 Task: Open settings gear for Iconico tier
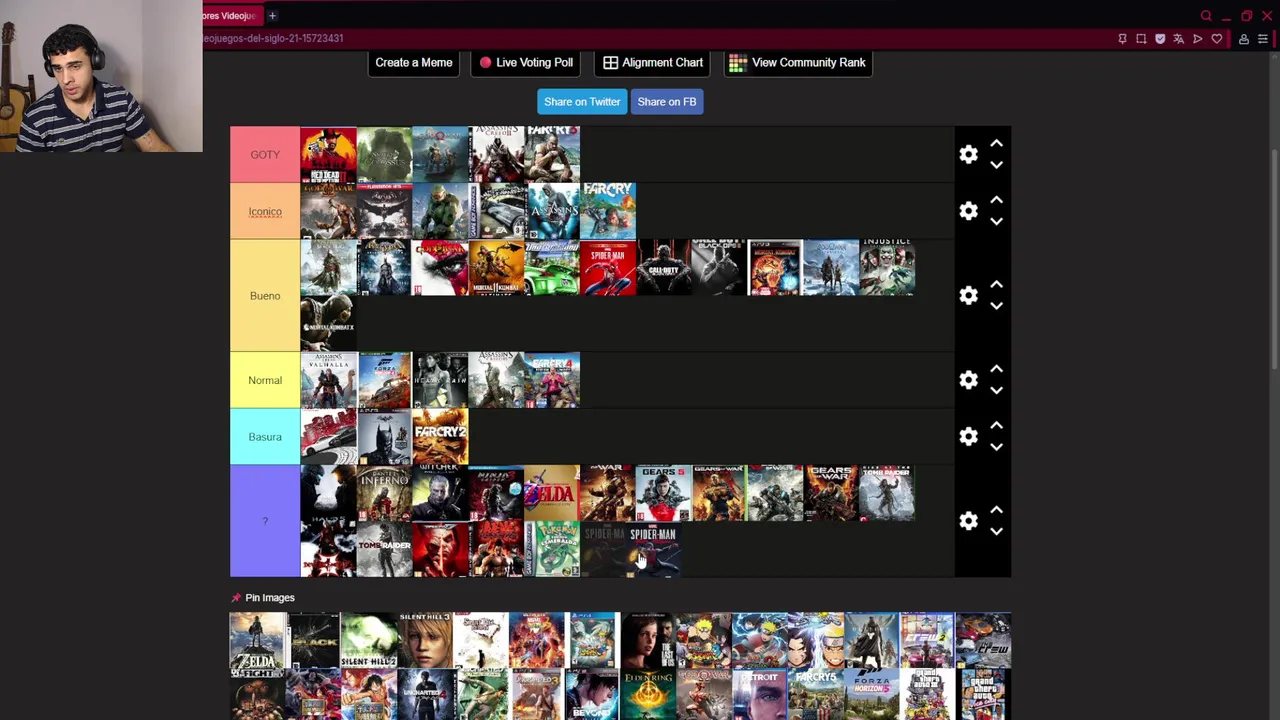click(x=968, y=211)
